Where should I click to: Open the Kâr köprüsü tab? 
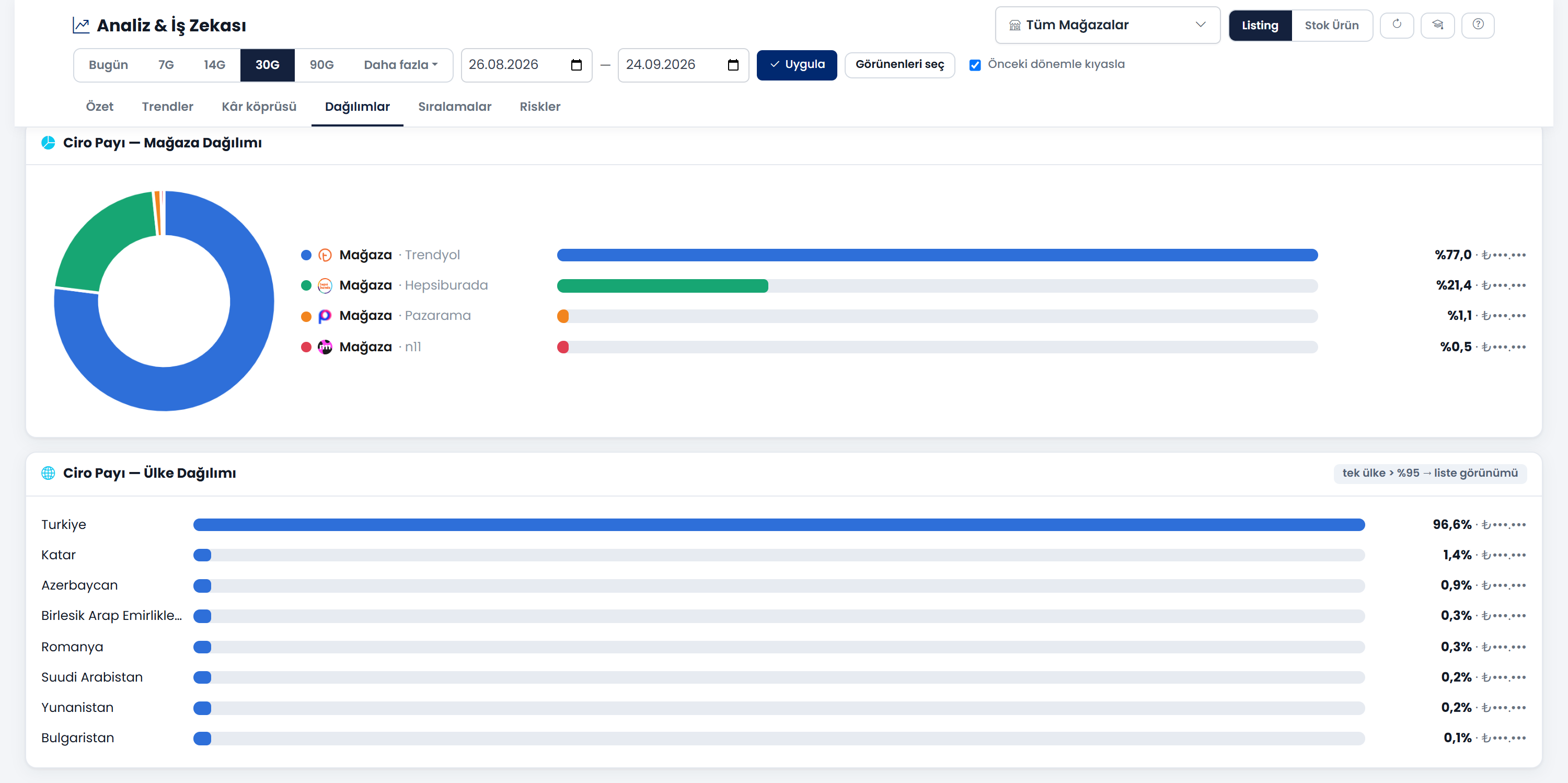click(x=259, y=107)
